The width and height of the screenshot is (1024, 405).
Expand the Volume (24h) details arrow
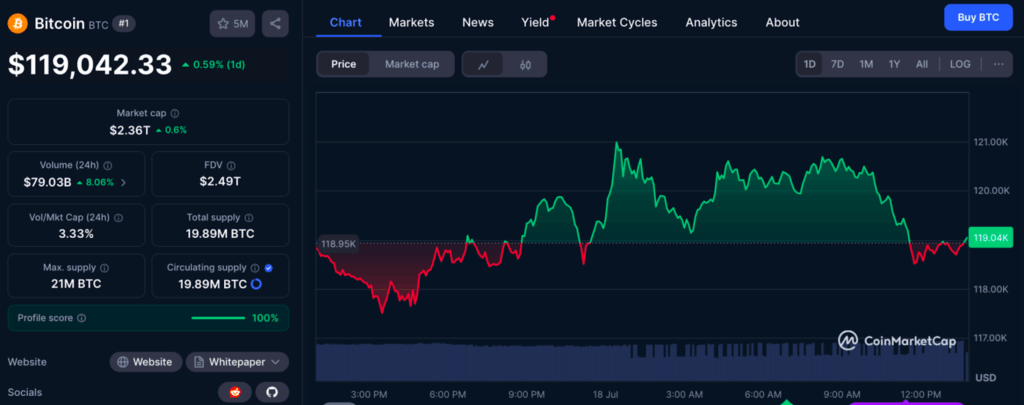[124, 182]
